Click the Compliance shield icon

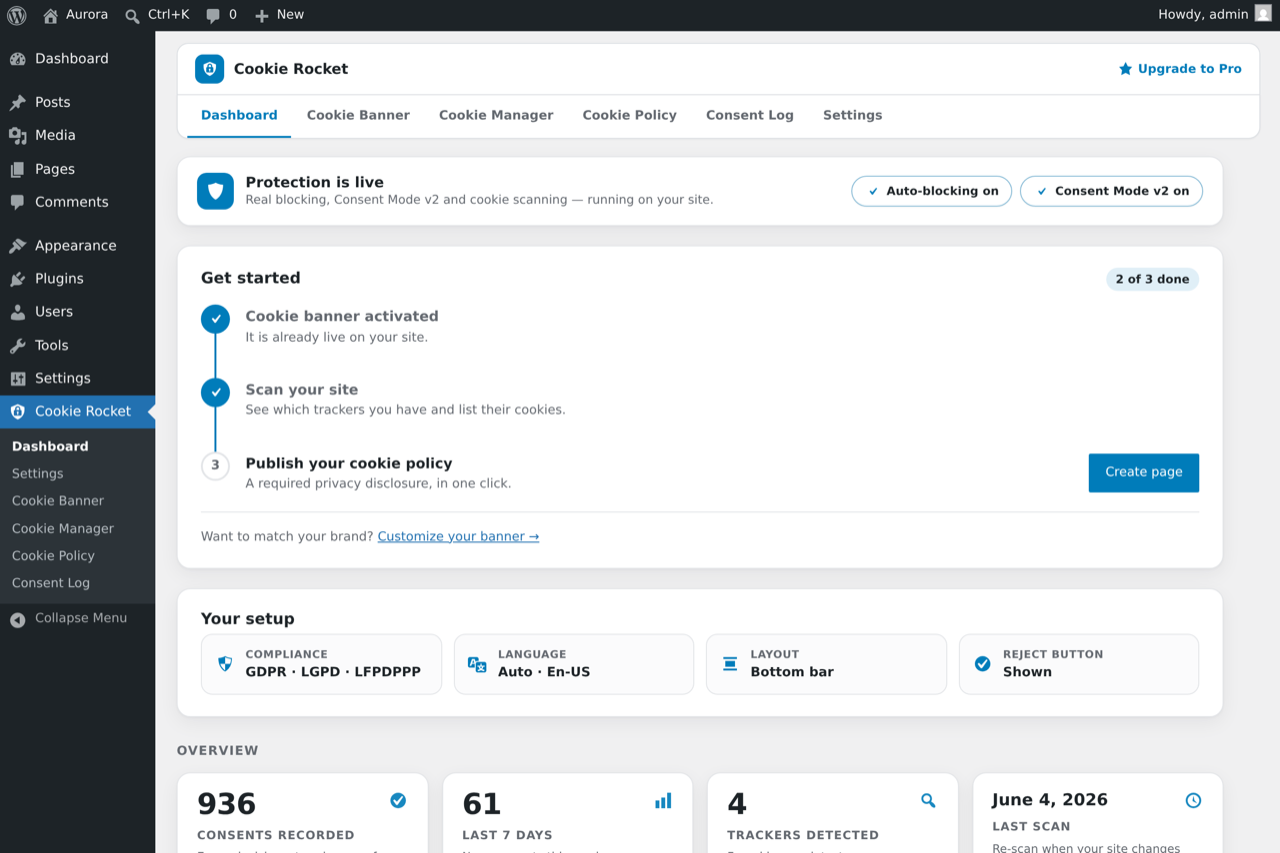(x=225, y=664)
